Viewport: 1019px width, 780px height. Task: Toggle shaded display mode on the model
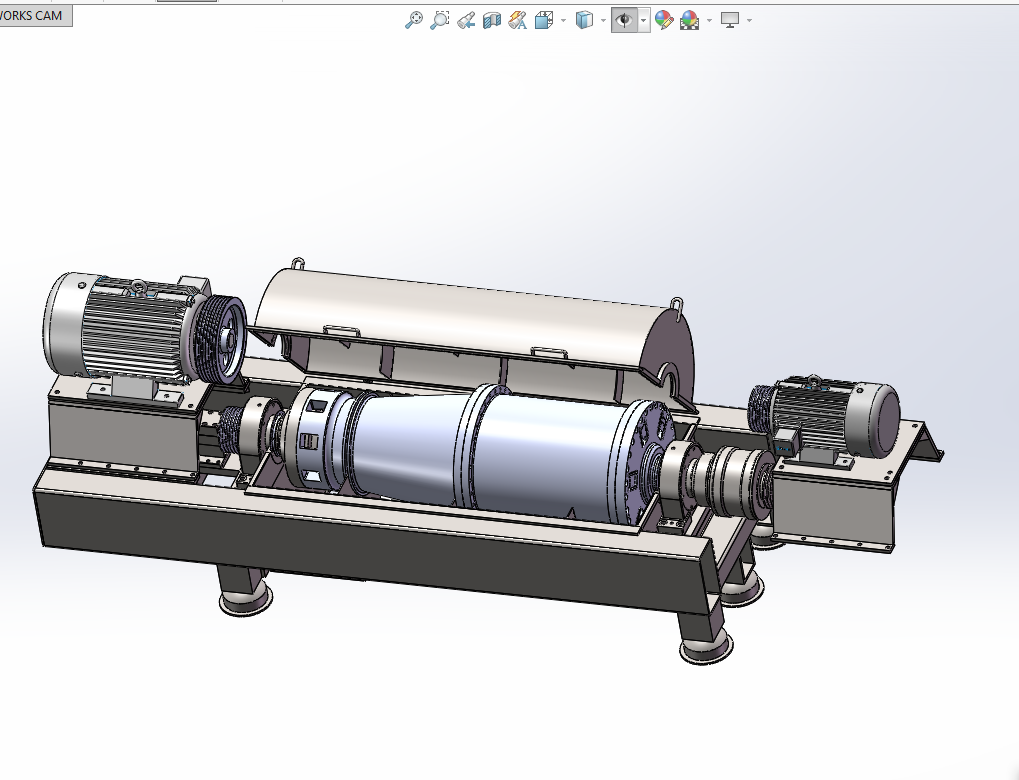(585, 19)
